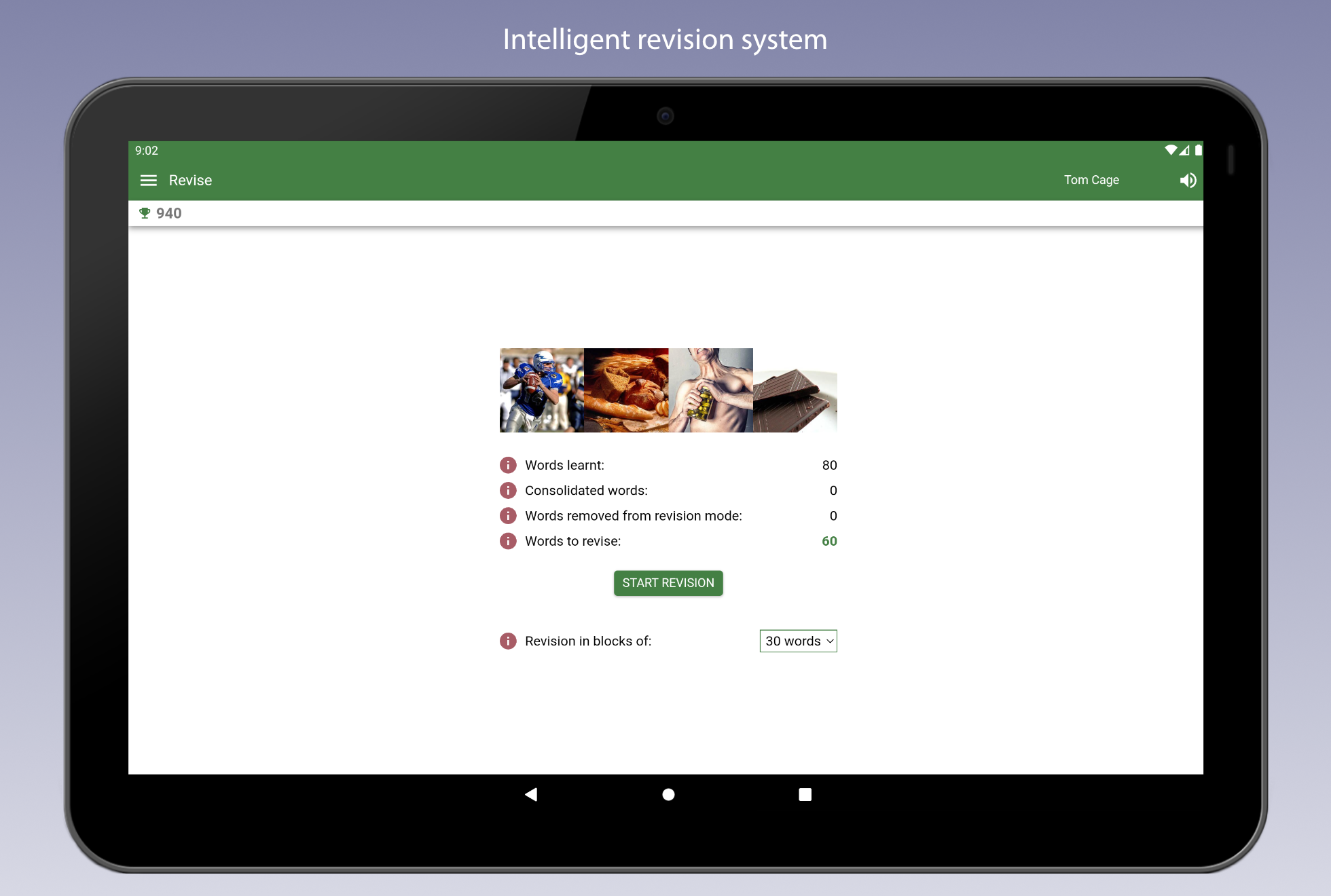Tap the bread loaves thumbnail
Screen dimensions: 1331x896
(626, 390)
